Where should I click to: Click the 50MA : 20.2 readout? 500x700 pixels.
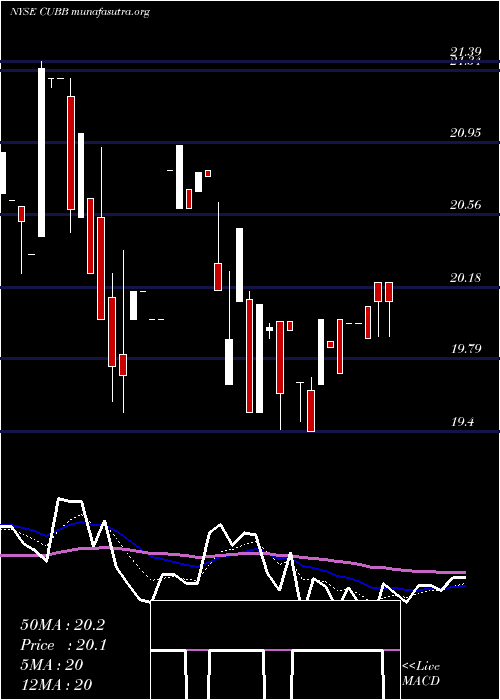tap(62, 625)
